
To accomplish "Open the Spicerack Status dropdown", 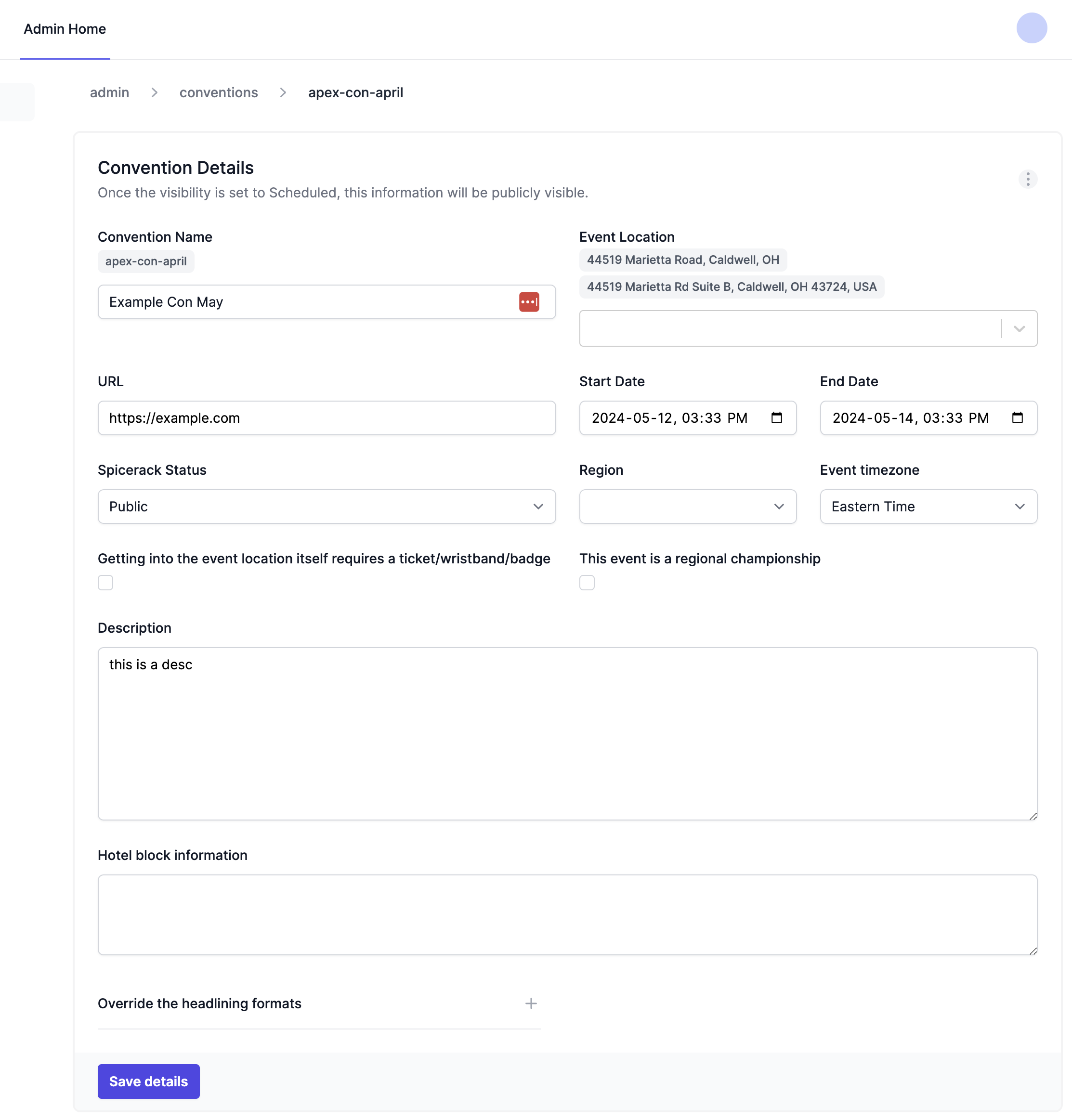I will 327,506.
